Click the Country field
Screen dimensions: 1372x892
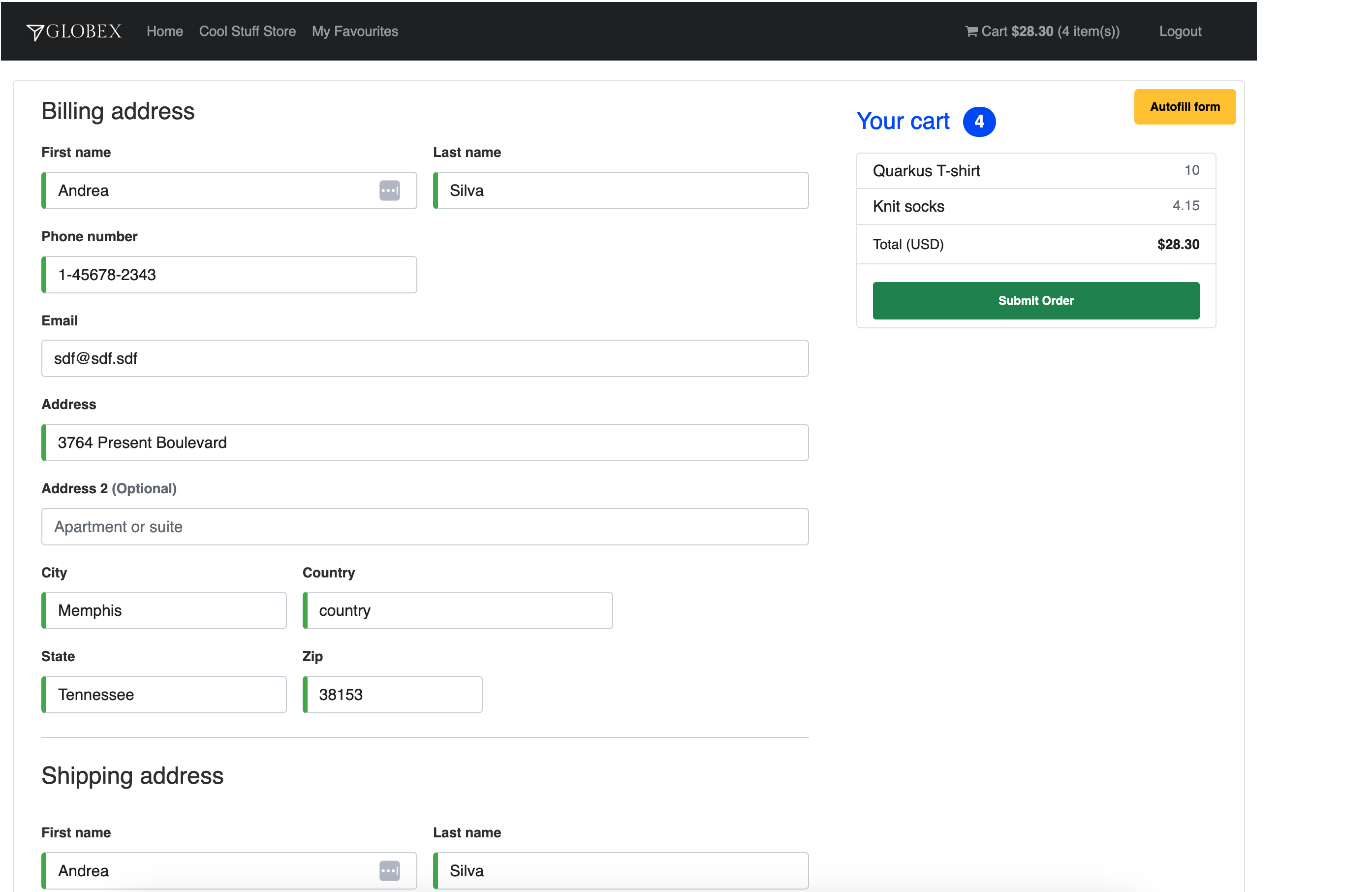click(x=458, y=610)
